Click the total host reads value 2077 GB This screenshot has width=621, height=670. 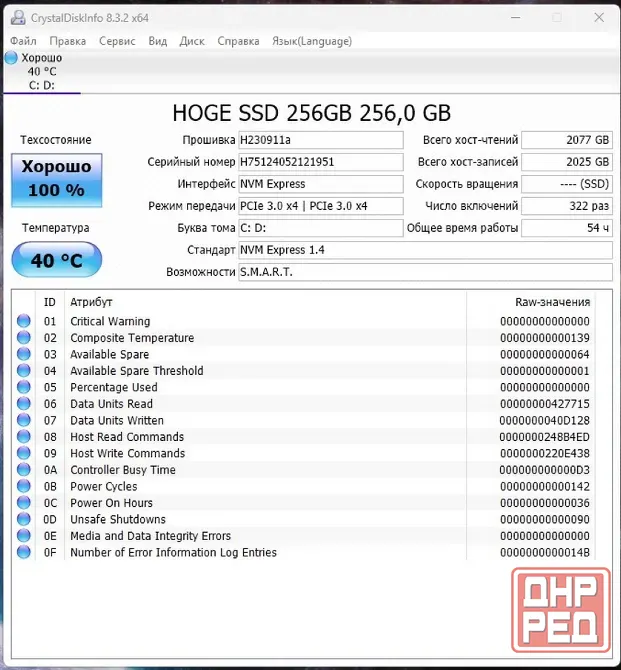pyautogui.click(x=567, y=140)
